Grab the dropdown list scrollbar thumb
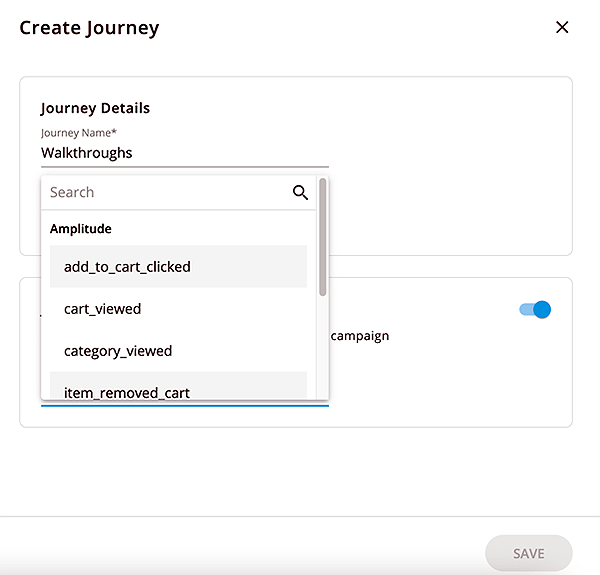Image resolution: width=600 pixels, height=575 pixels. pyautogui.click(x=322, y=236)
